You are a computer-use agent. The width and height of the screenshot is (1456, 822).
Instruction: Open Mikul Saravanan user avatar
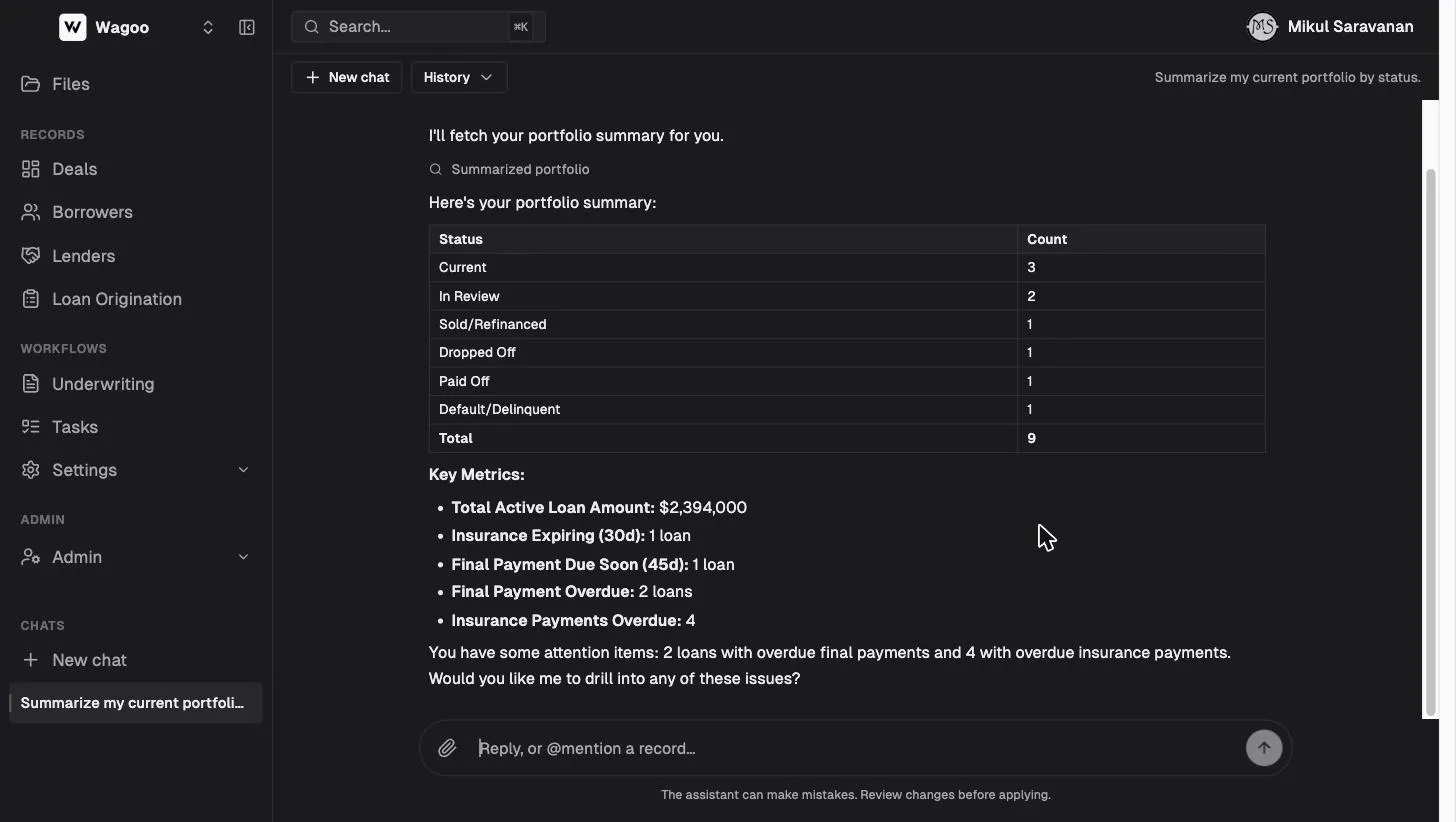(x=1262, y=27)
